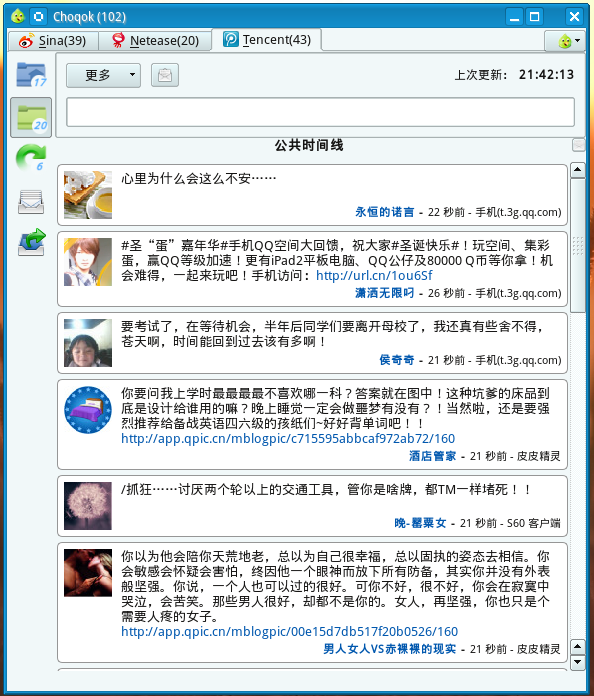Click the small mark-all-read icon beside 公共时间线

coord(578,145)
